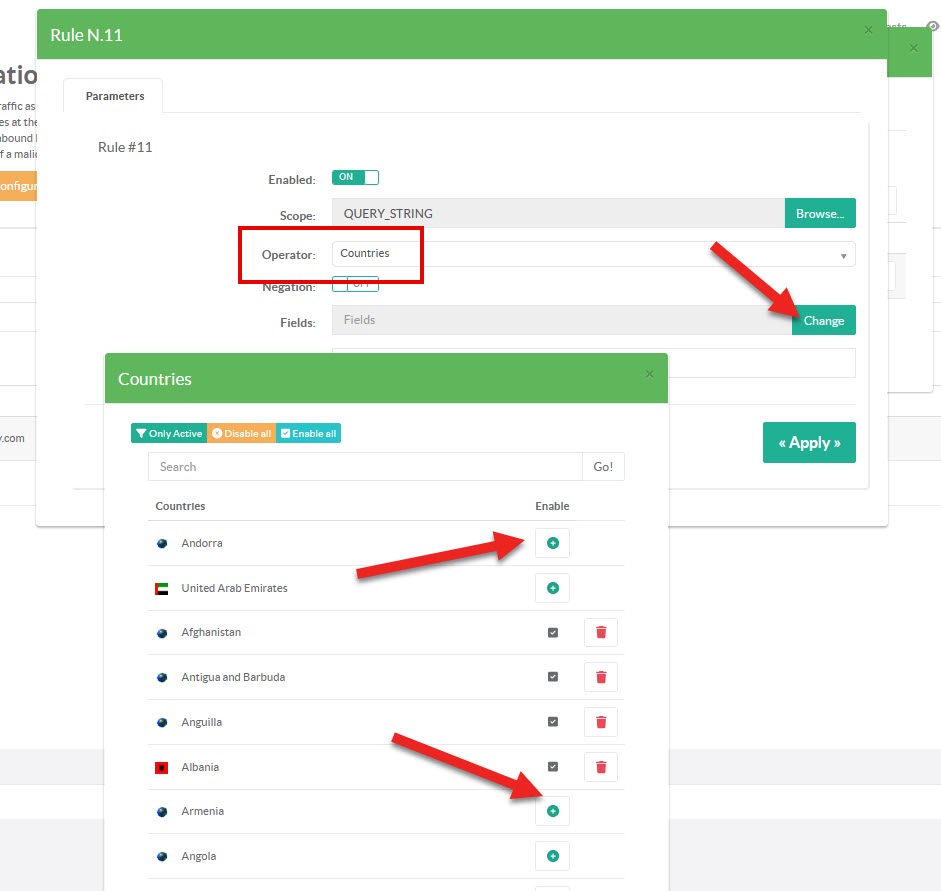Image resolution: width=941 pixels, height=891 pixels.
Task: Toggle the Enabled ON switch
Action: (355, 178)
